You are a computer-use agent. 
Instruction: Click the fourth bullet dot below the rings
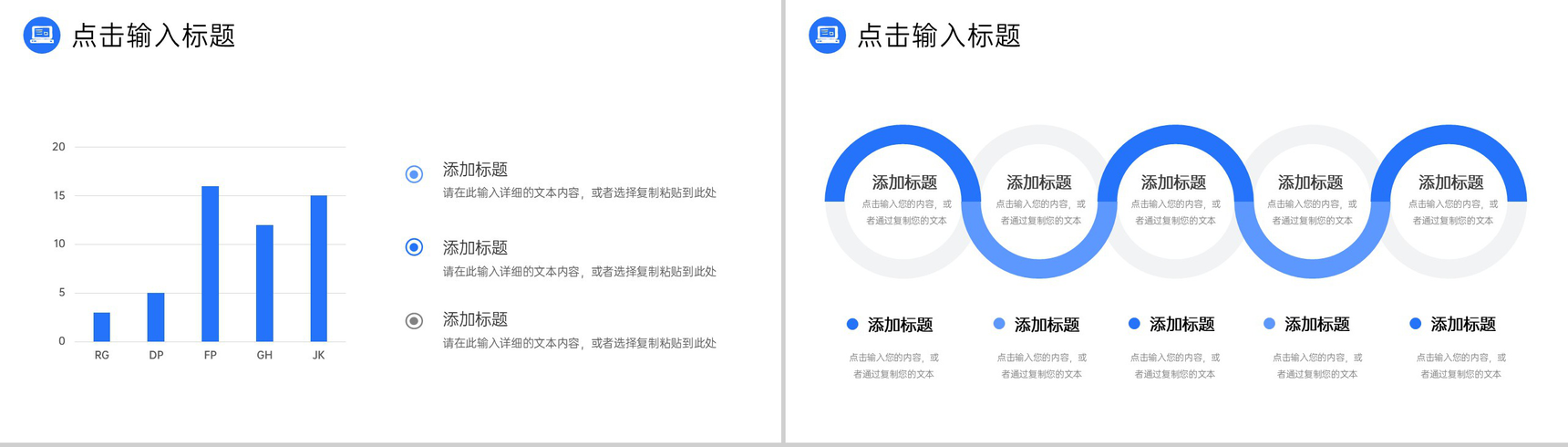[1269, 324]
